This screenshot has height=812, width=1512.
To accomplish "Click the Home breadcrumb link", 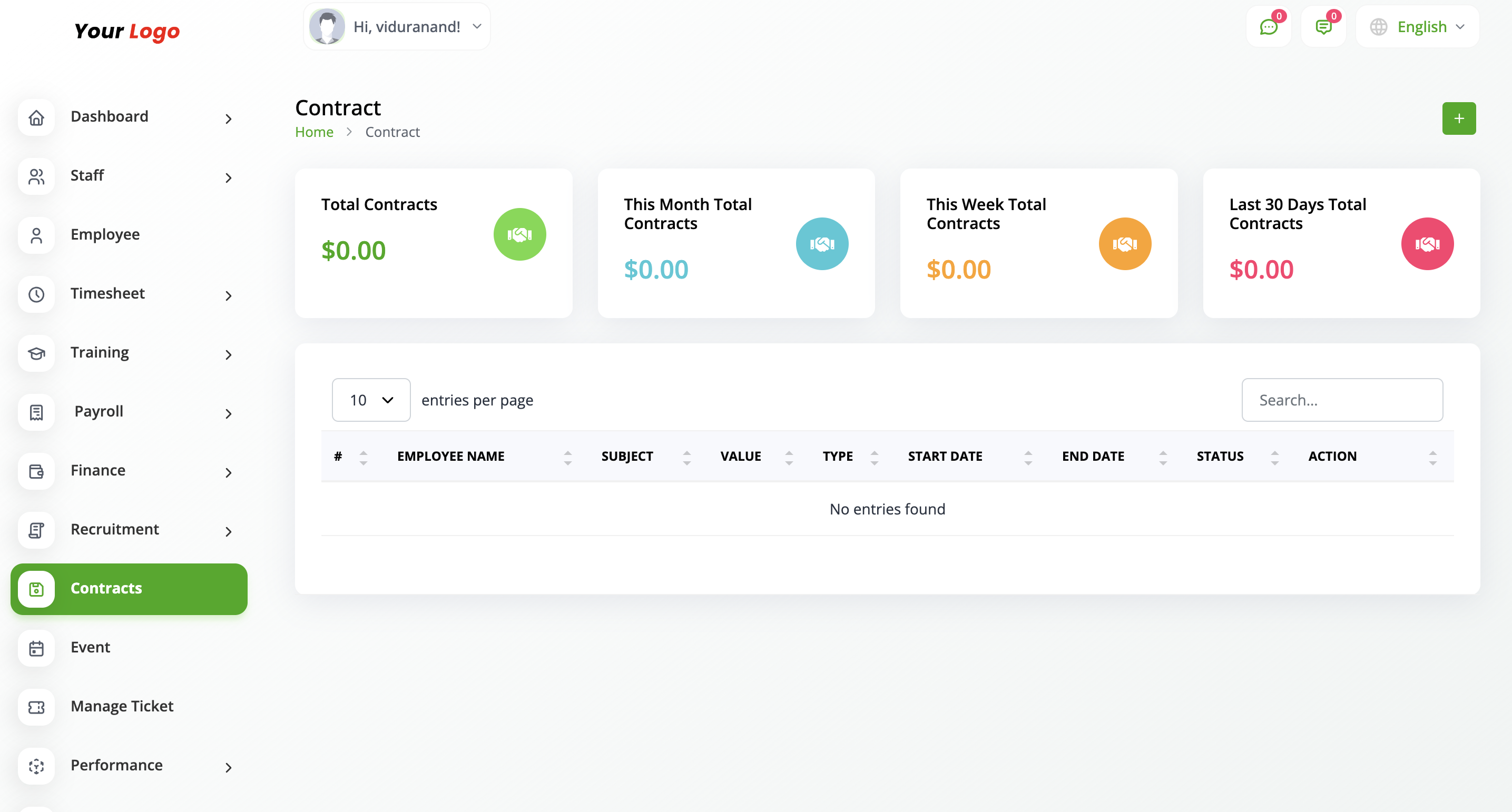I will point(314,132).
